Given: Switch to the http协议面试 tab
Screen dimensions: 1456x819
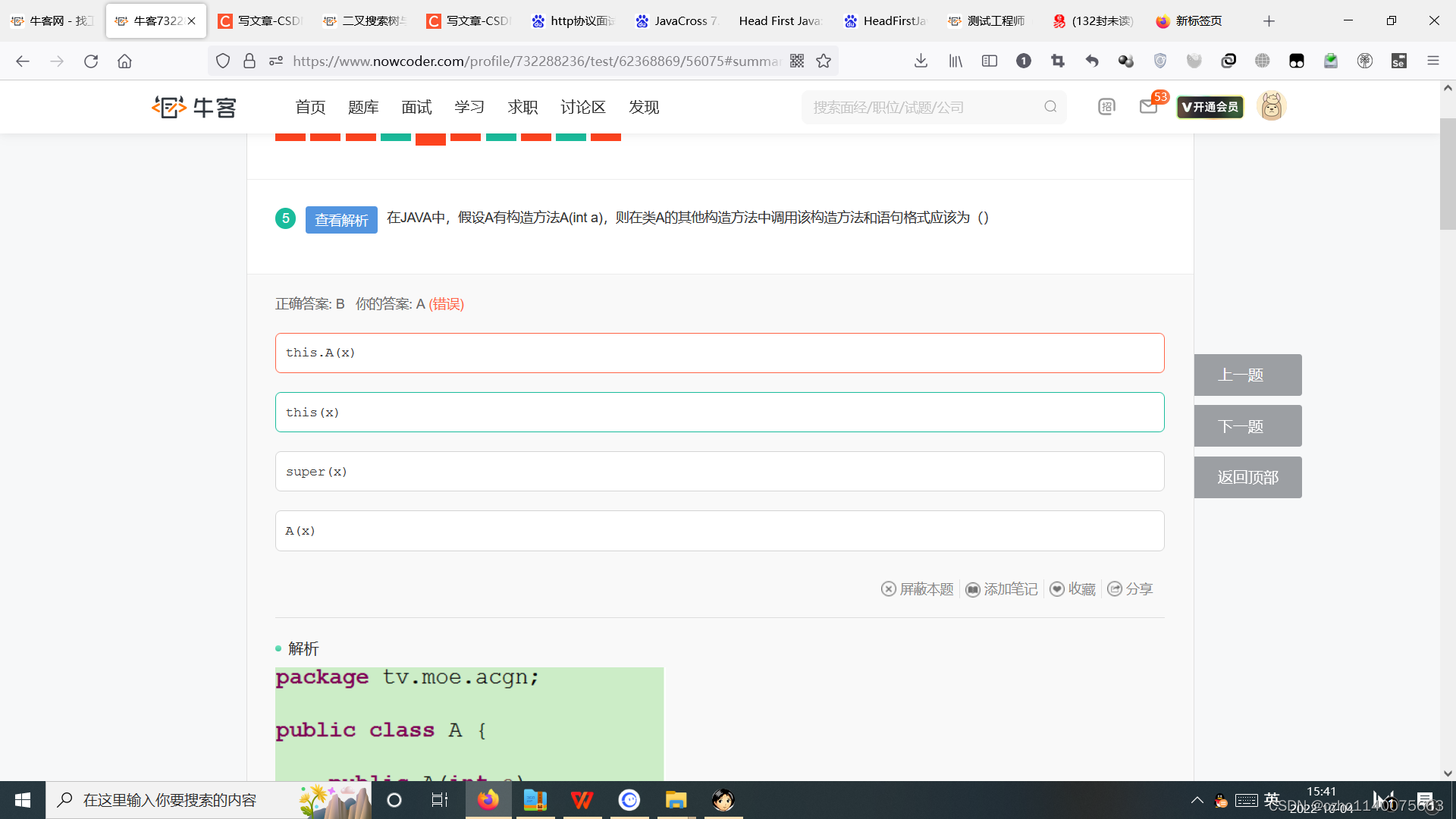Looking at the screenshot, I should pyautogui.click(x=573, y=21).
